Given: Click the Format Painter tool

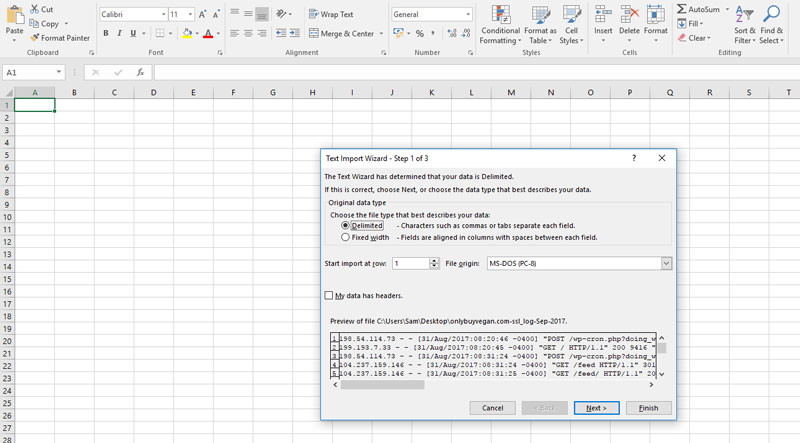Looking at the screenshot, I should coord(60,38).
